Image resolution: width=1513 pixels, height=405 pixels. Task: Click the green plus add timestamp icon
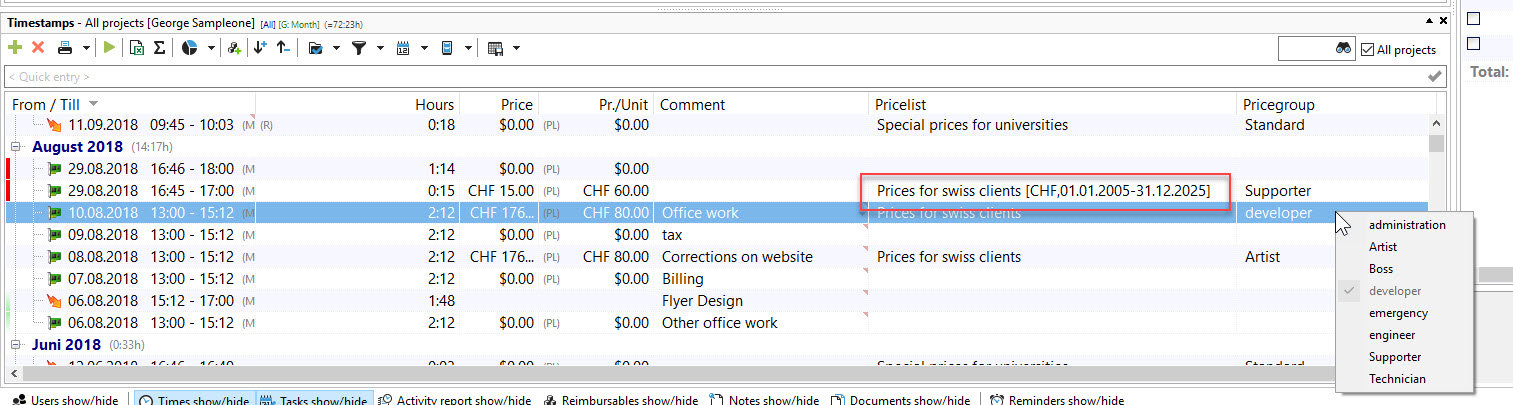[15, 48]
